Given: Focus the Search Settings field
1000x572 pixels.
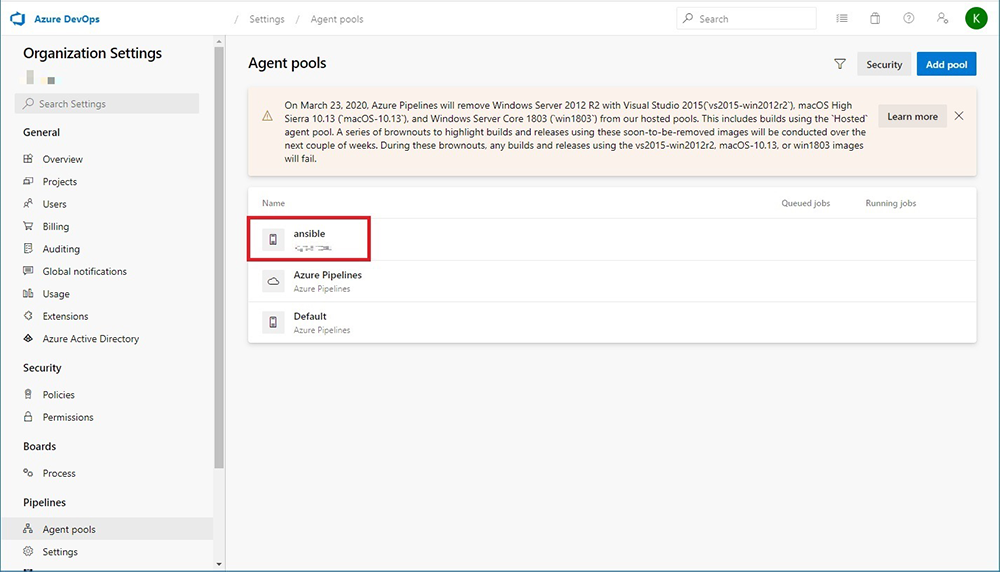Looking at the screenshot, I should point(107,103).
